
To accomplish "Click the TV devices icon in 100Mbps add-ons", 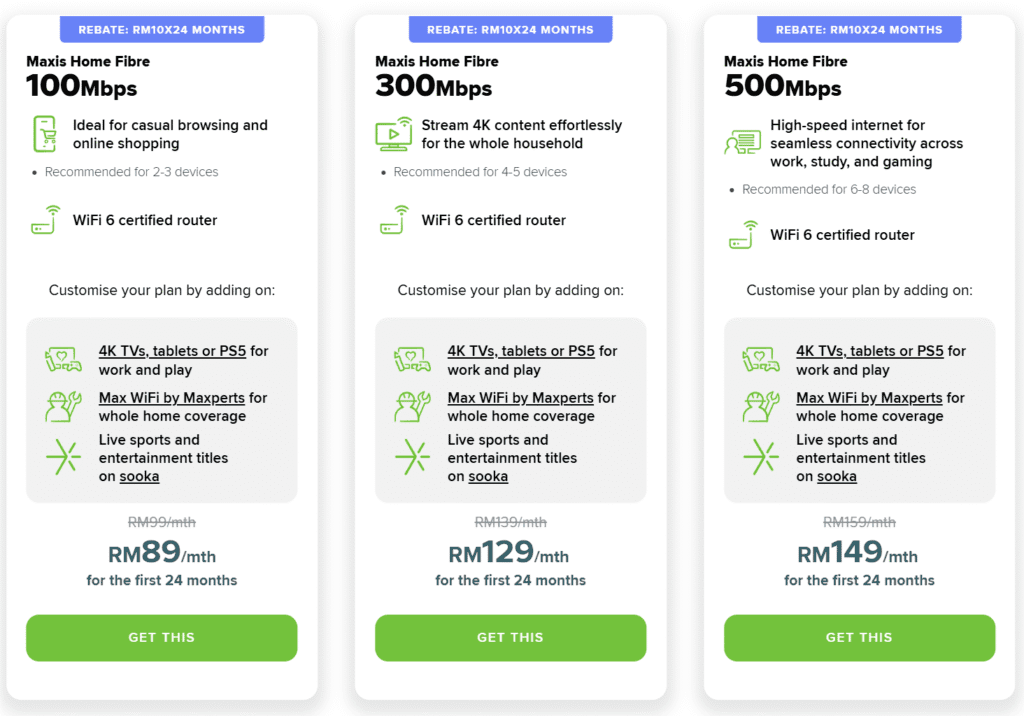I will [x=64, y=358].
